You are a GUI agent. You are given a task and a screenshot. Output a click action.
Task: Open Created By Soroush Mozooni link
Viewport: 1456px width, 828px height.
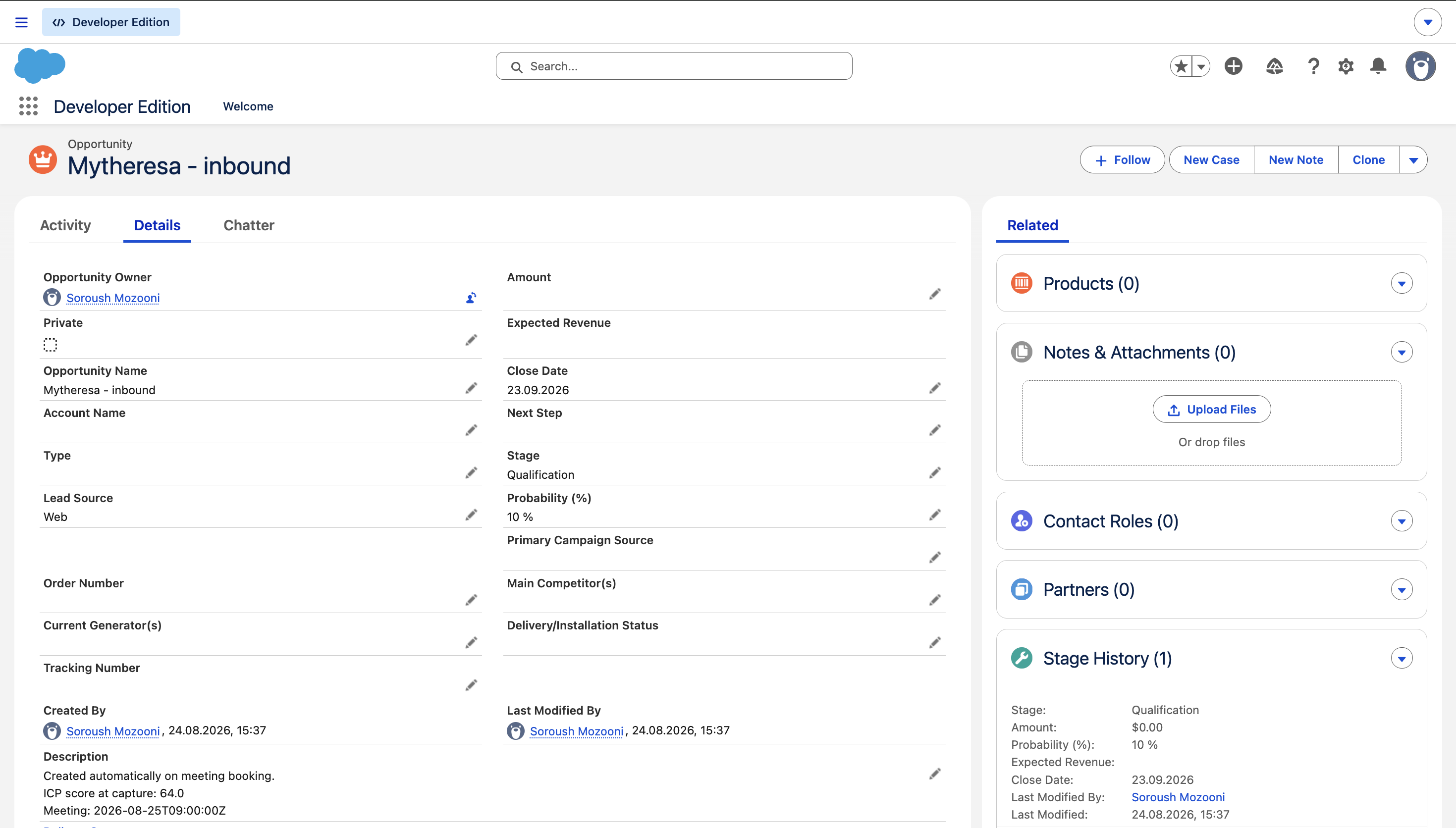pos(112,731)
